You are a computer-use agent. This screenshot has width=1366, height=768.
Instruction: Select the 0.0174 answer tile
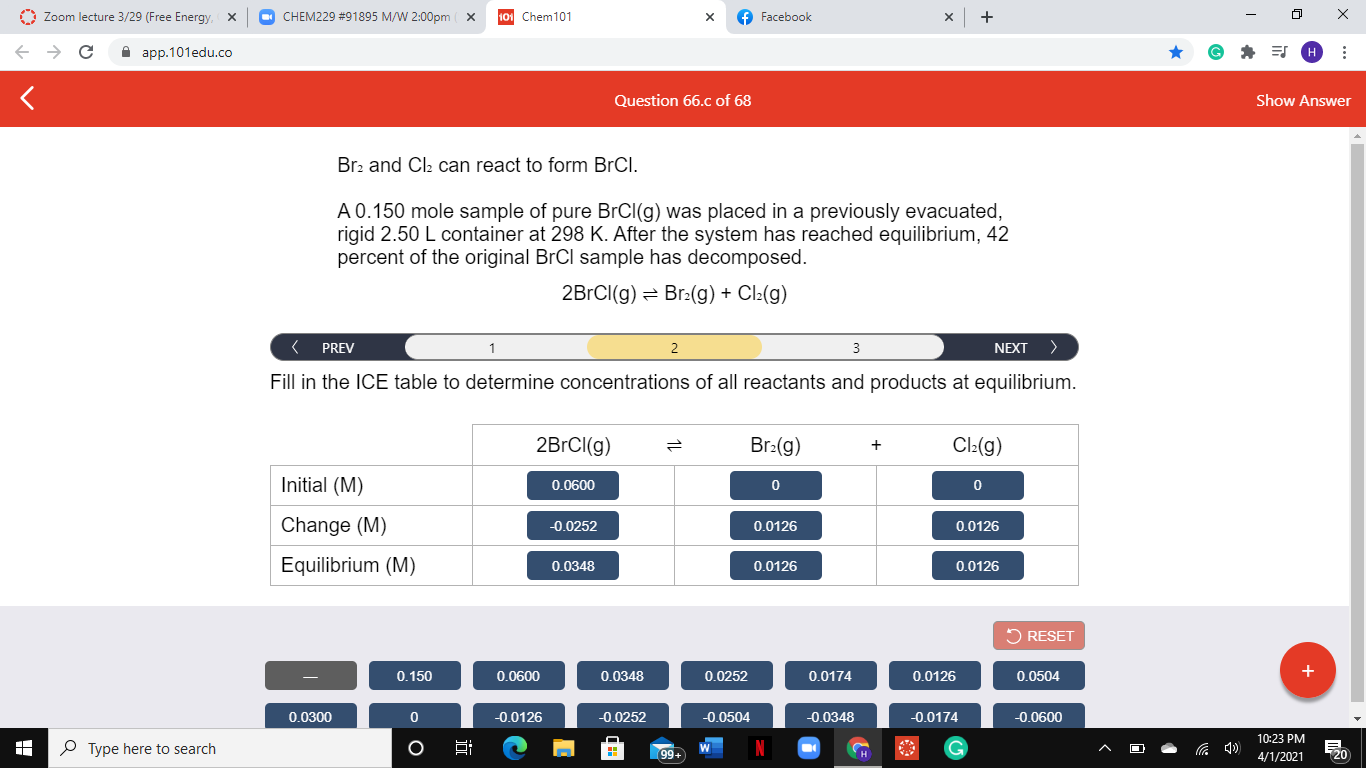tap(830, 675)
